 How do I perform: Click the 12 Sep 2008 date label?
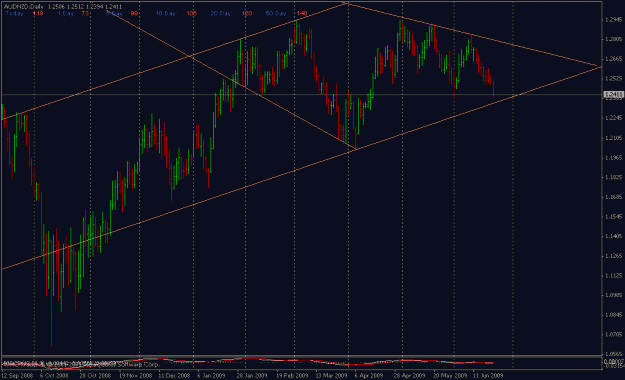click(x=17, y=376)
